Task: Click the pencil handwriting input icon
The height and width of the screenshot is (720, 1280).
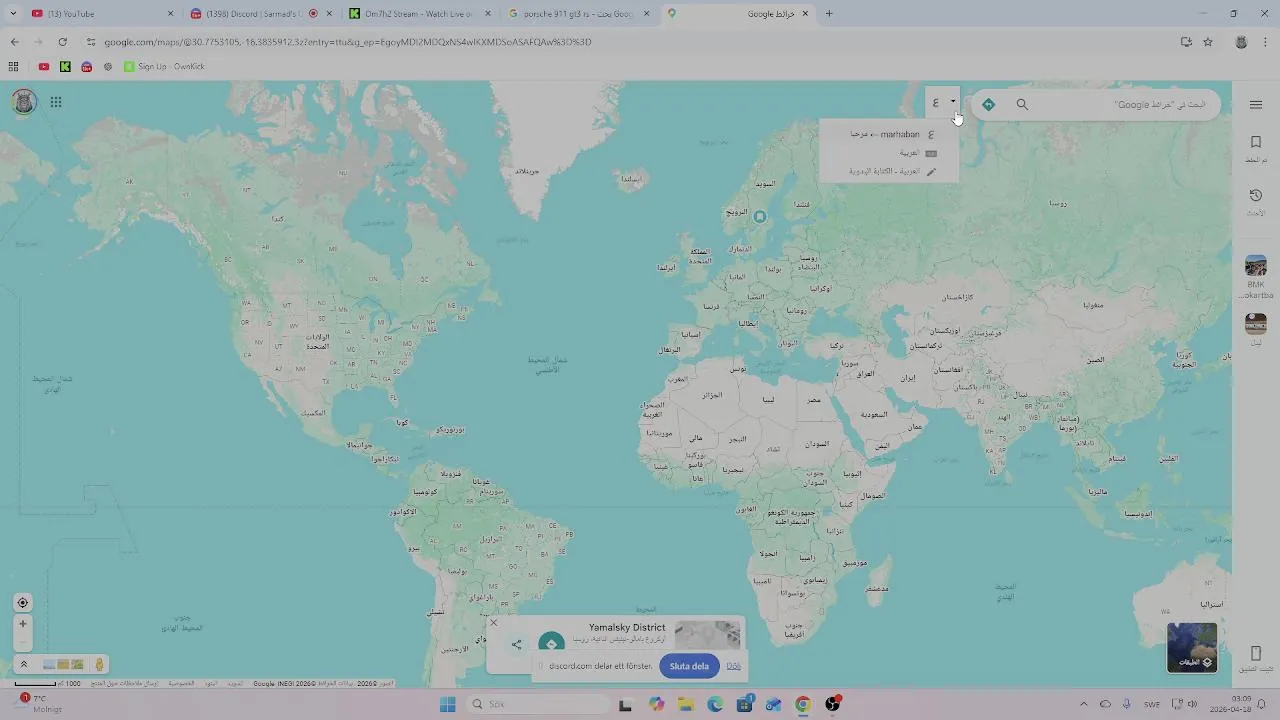Action: 931,172
